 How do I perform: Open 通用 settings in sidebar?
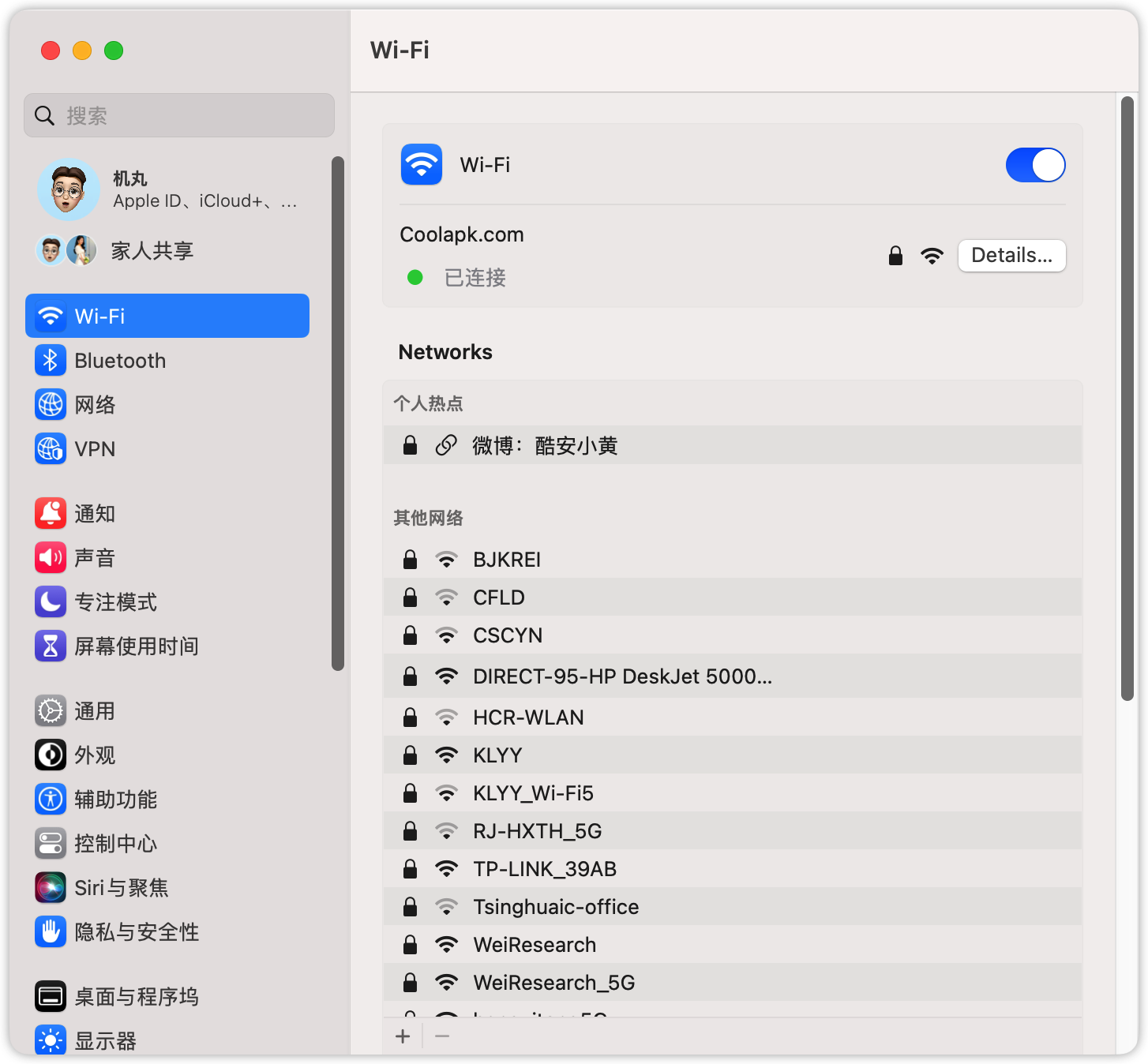[x=95, y=711]
